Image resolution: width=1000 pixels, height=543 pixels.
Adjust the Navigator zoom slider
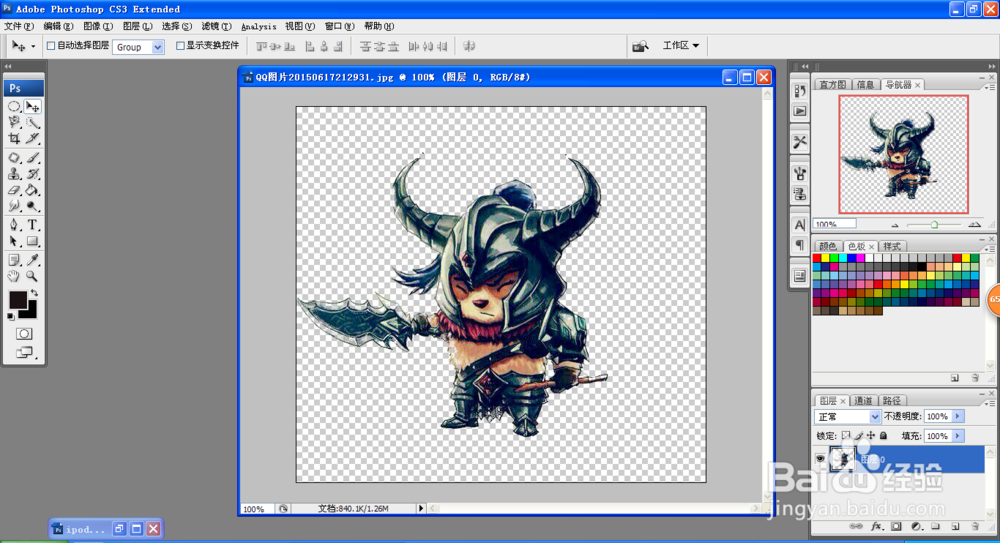tap(934, 225)
